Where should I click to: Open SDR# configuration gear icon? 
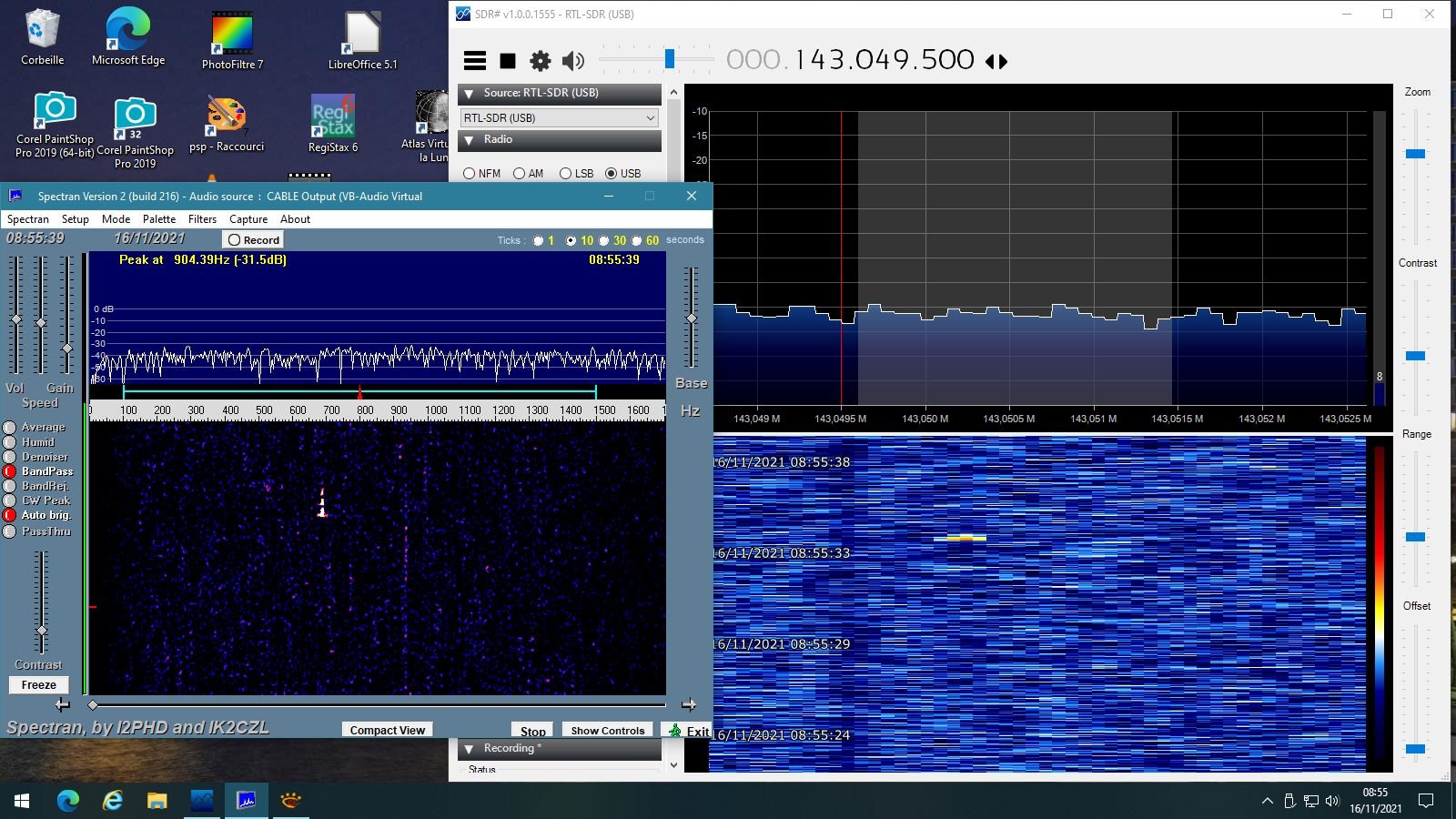pyautogui.click(x=541, y=61)
